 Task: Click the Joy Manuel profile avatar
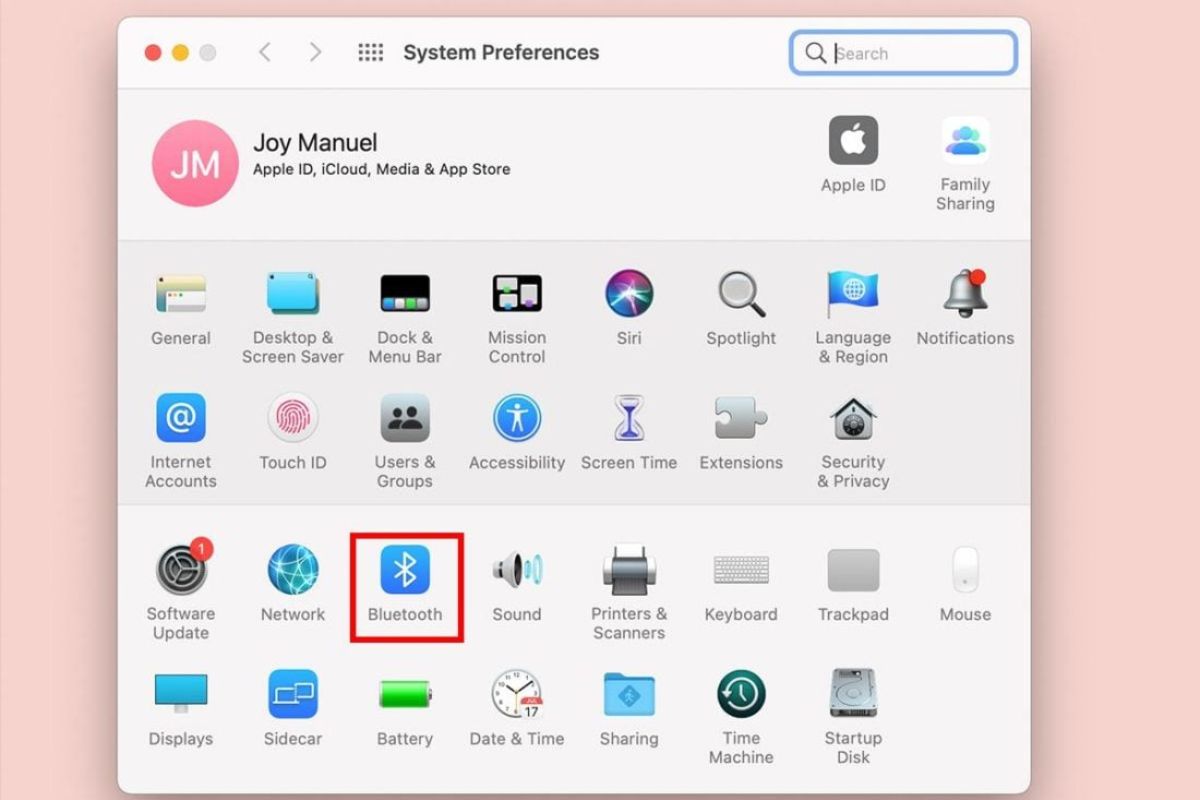(x=195, y=163)
